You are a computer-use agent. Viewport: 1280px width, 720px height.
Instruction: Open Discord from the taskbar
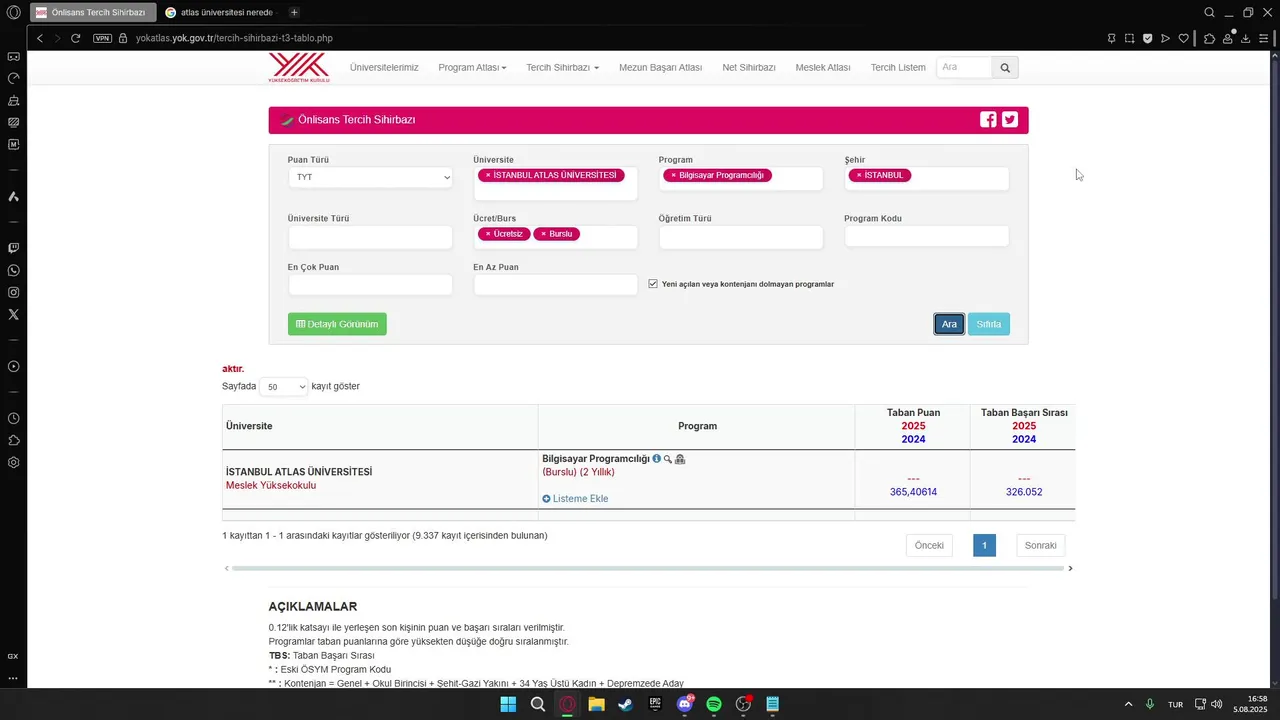[685, 704]
